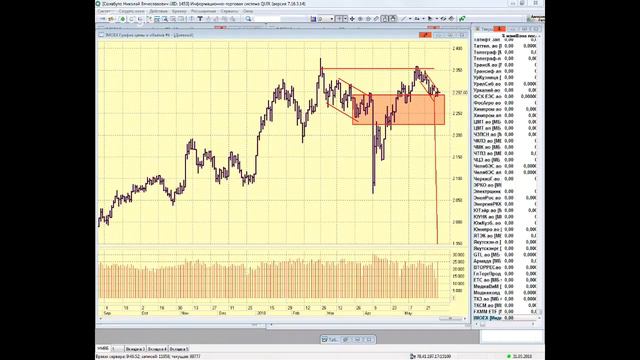Click the green connection indicator in status bar
The image size is (640, 360).
click(x=509, y=356)
